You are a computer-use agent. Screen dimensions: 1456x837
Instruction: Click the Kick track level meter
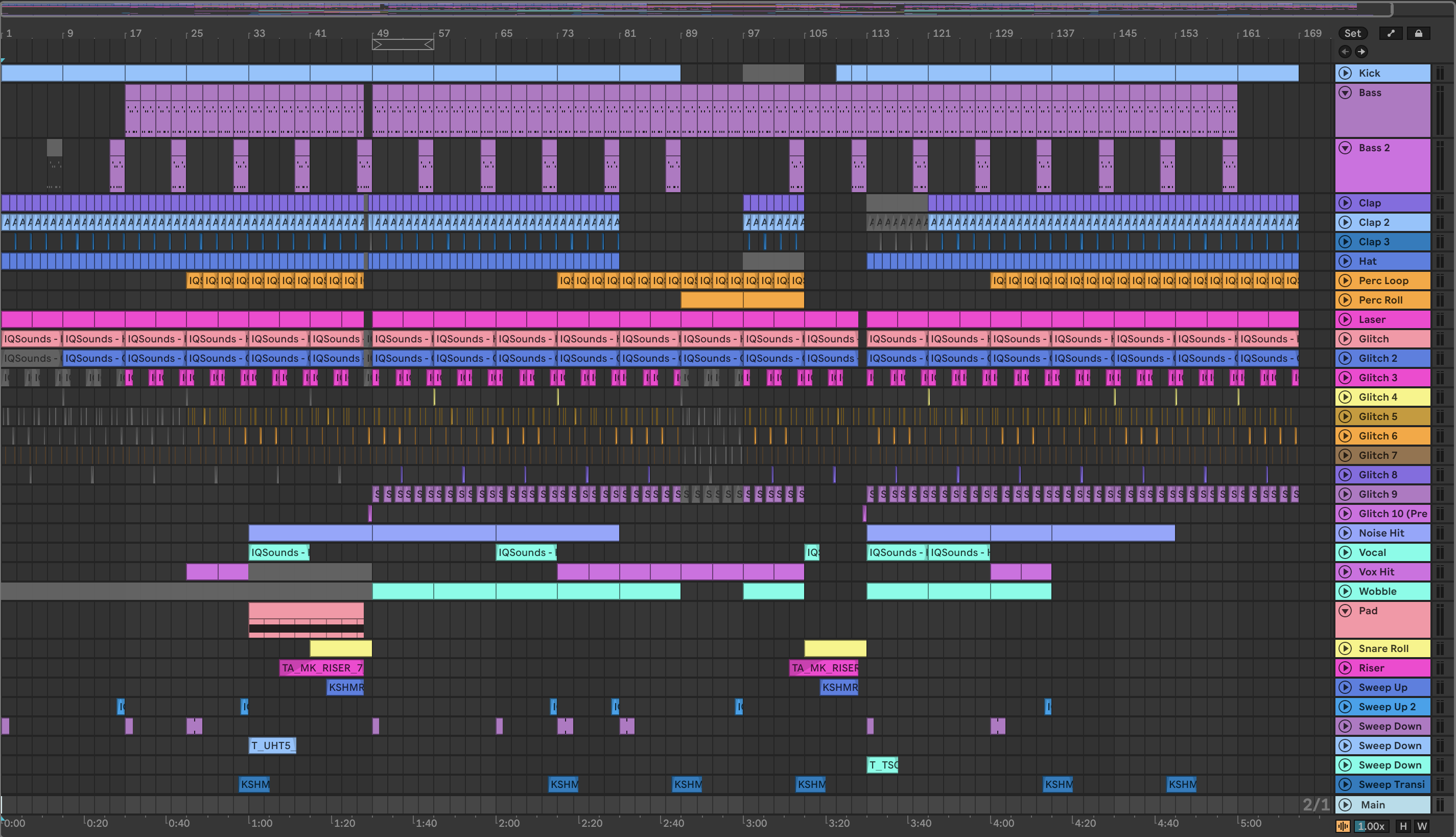[1440, 73]
